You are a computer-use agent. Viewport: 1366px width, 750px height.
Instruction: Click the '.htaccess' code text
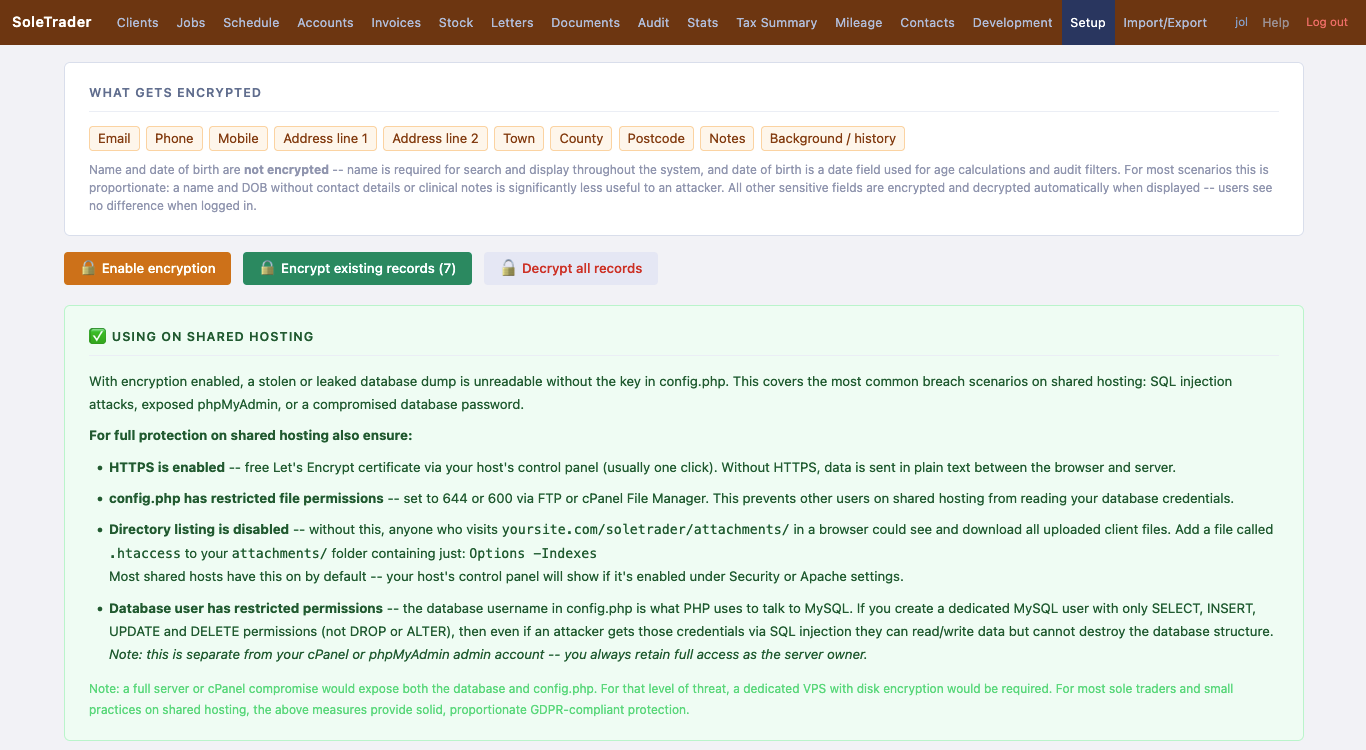click(x=145, y=553)
